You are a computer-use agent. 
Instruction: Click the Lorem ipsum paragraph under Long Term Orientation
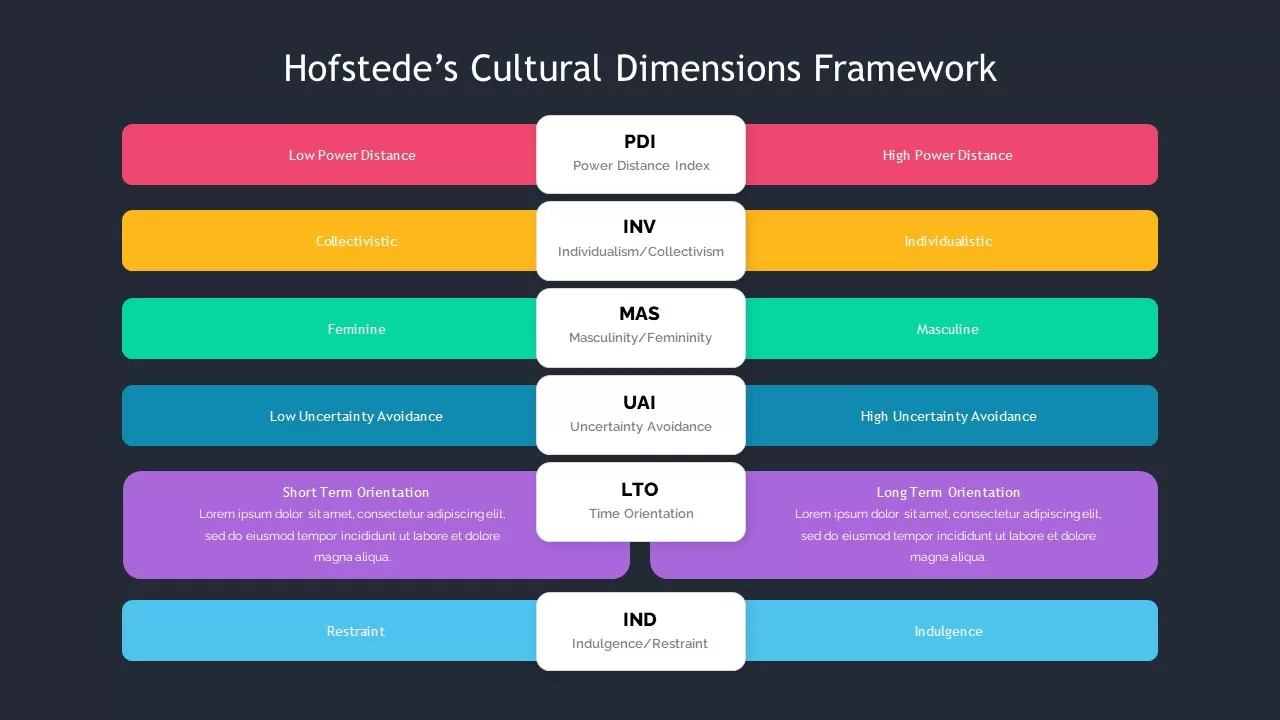(948, 536)
